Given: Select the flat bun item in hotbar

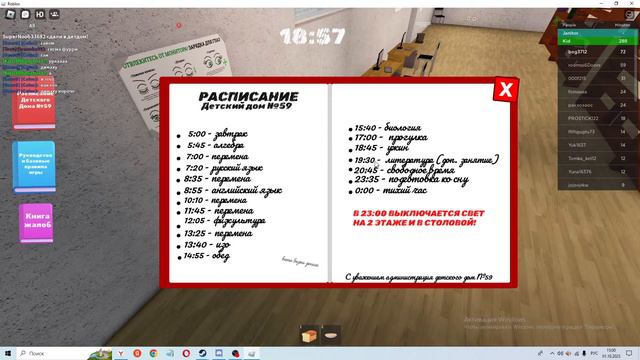Looking at the screenshot, I should (331, 336).
